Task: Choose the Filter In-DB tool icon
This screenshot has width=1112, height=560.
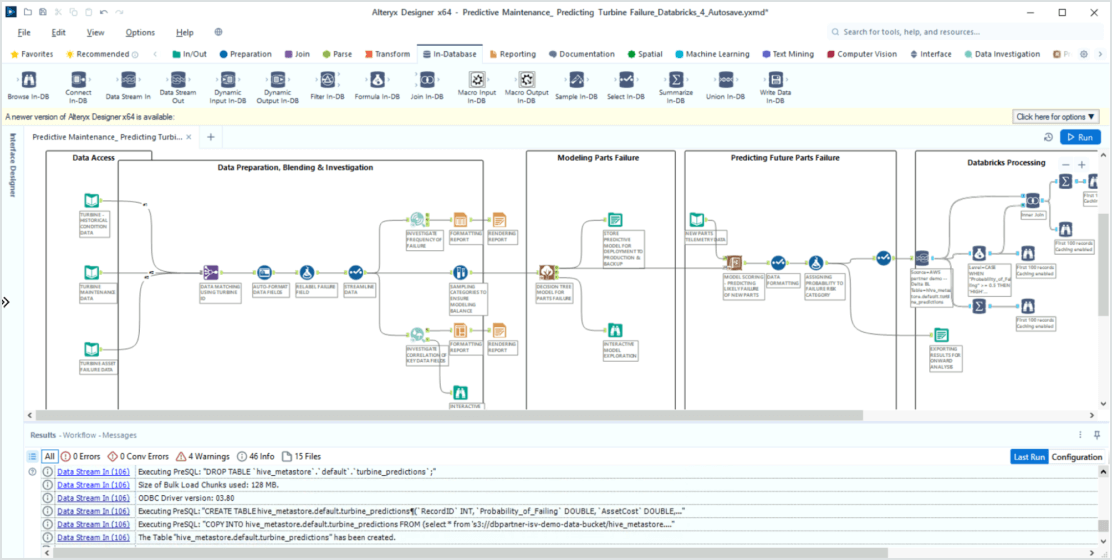Action: [x=327, y=81]
